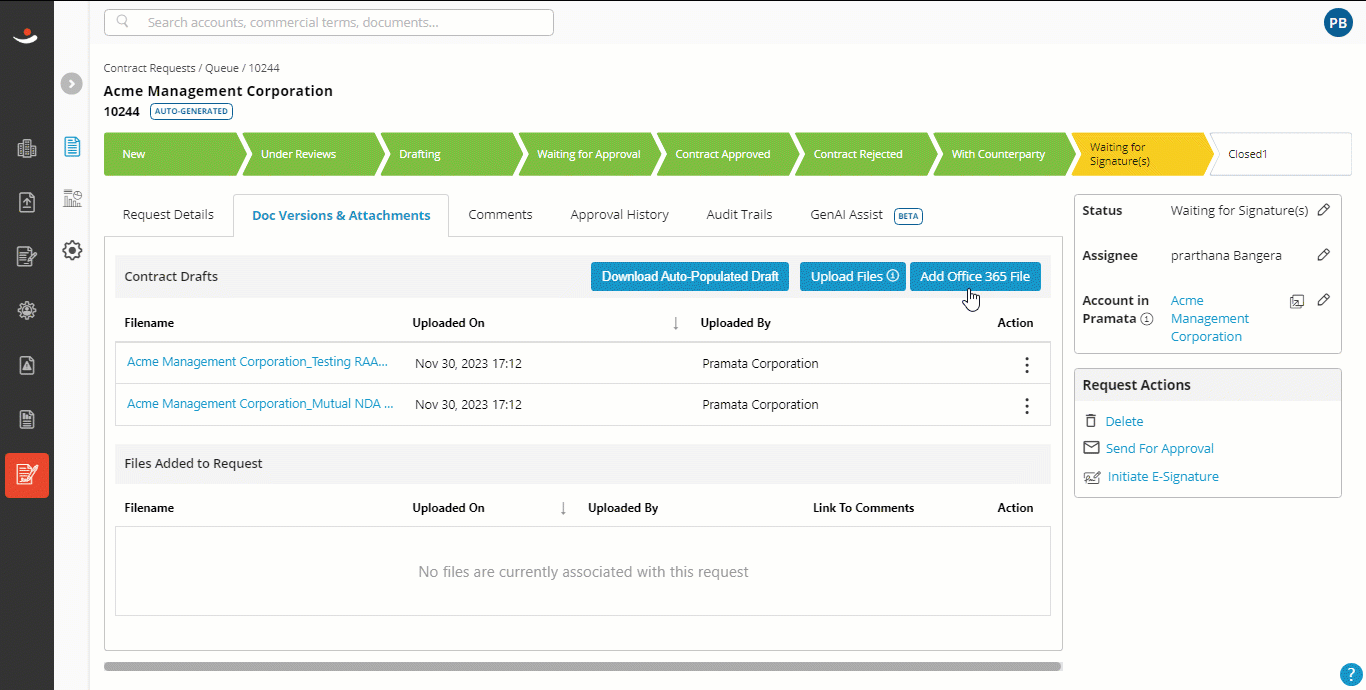Open action menu for Mutual NDA row

[1026, 406]
